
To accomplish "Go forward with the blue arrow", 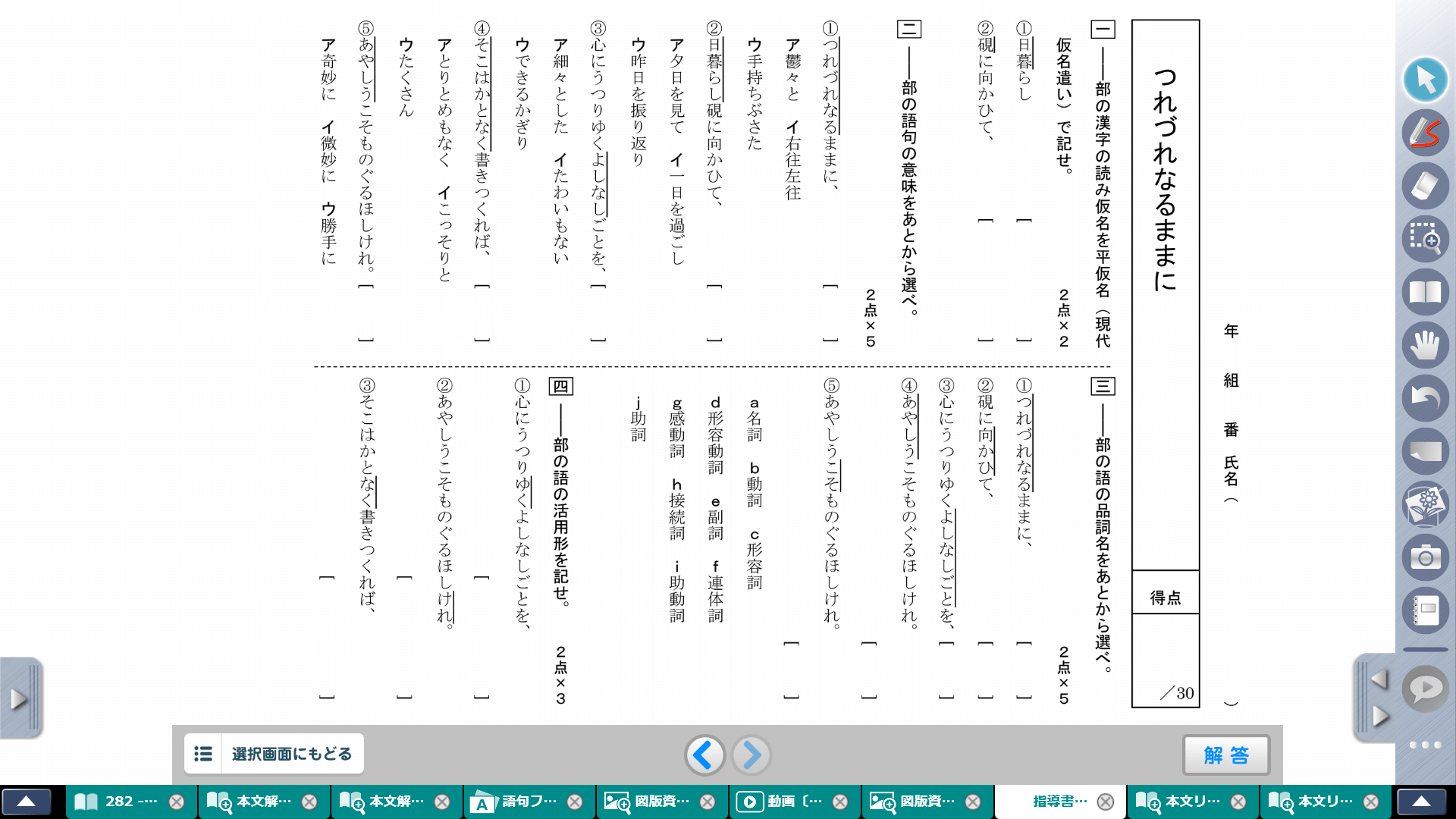I will (751, 755).
